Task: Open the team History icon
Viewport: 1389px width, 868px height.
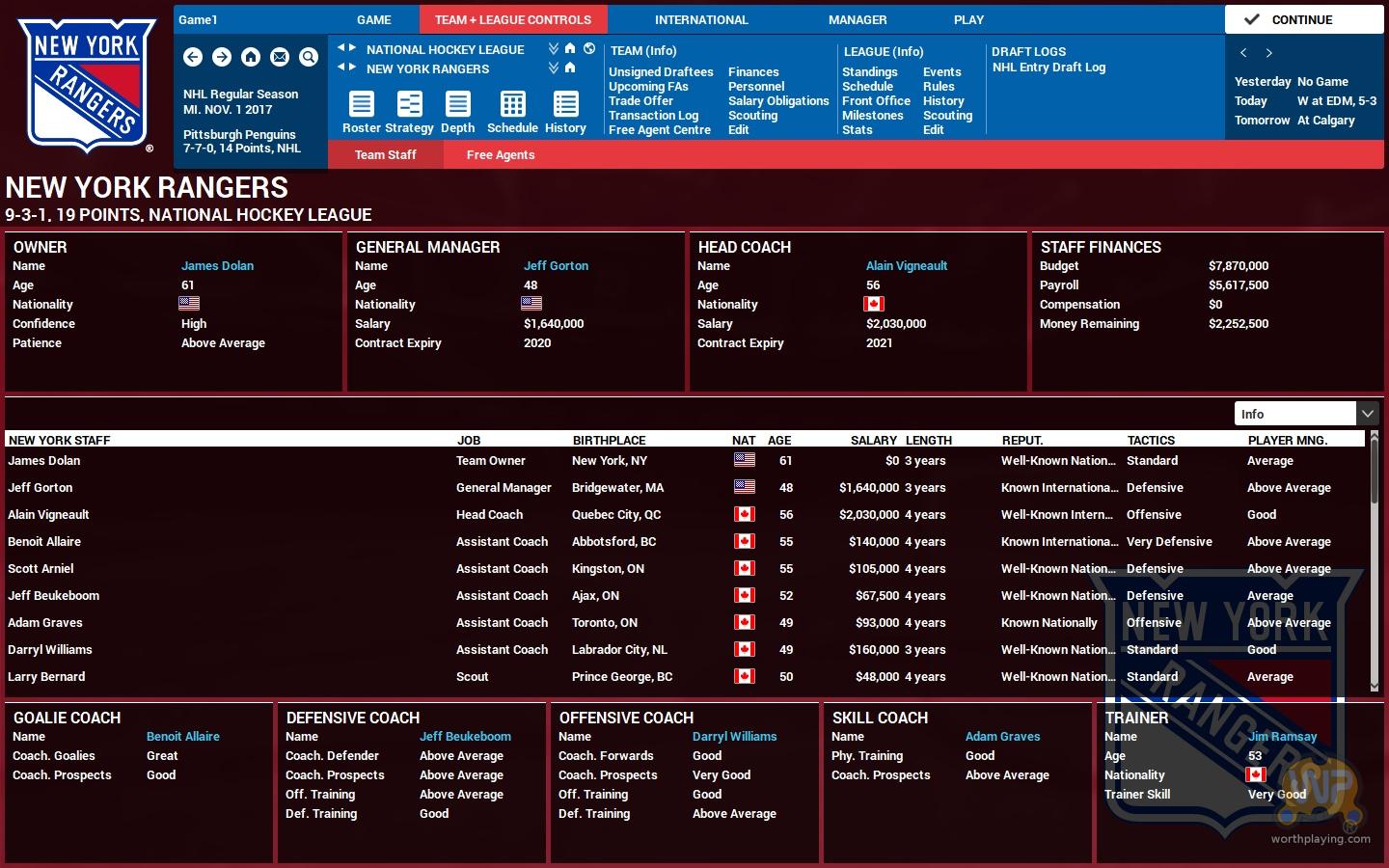Action: (566, 104)
